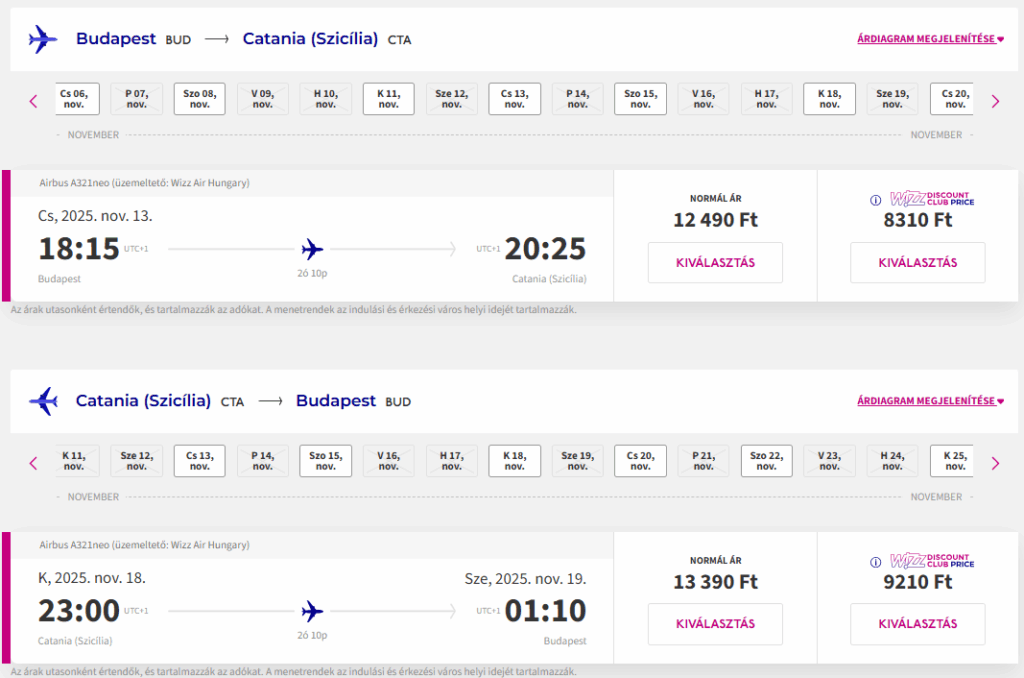Click the Catania return airplane icon
Viewport: 1024px width, 678px height.
[x=43, y=401]
